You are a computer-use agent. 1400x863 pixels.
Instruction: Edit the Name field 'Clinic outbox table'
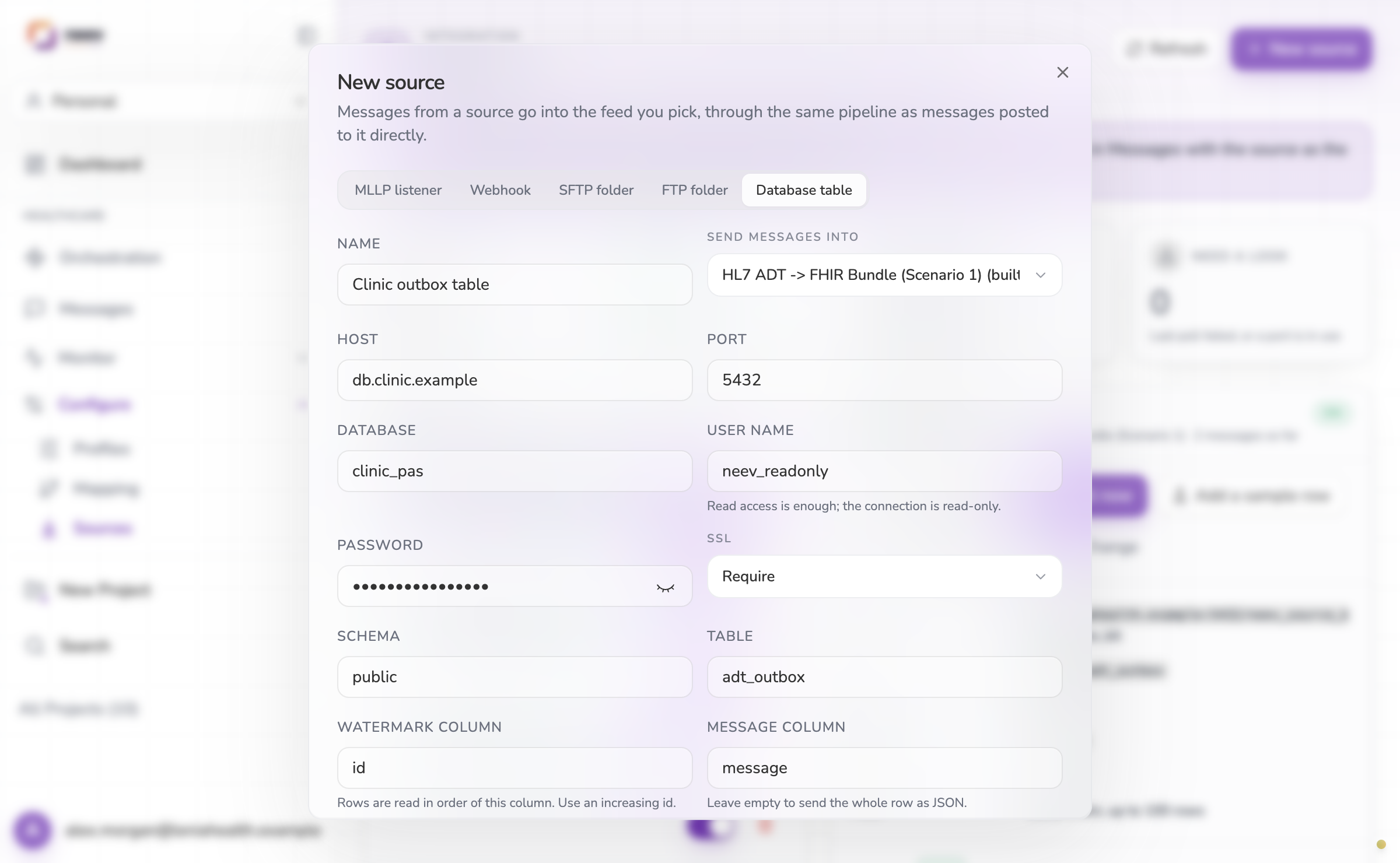(514, 285)
